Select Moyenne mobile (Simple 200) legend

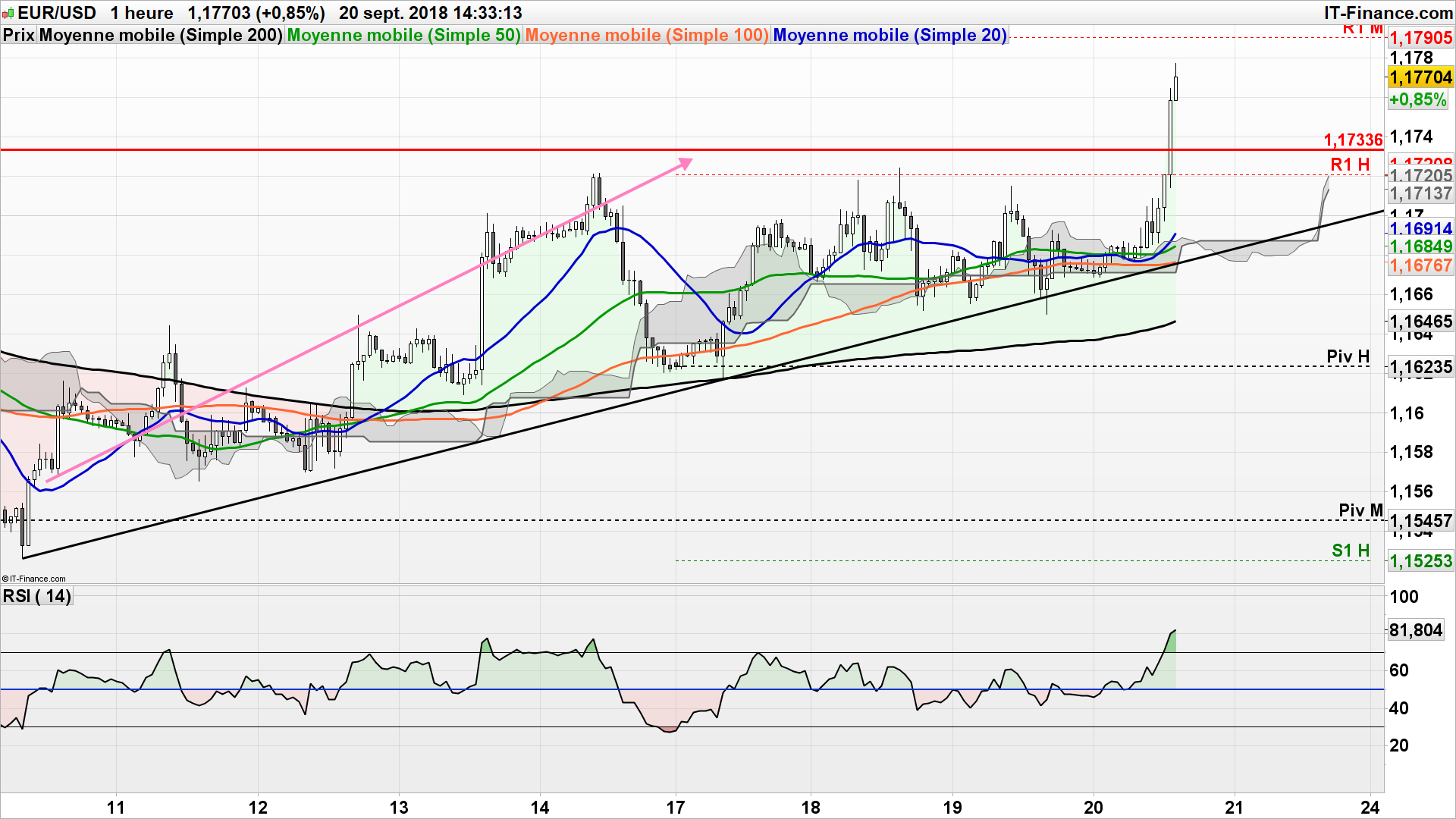point(161,35)
